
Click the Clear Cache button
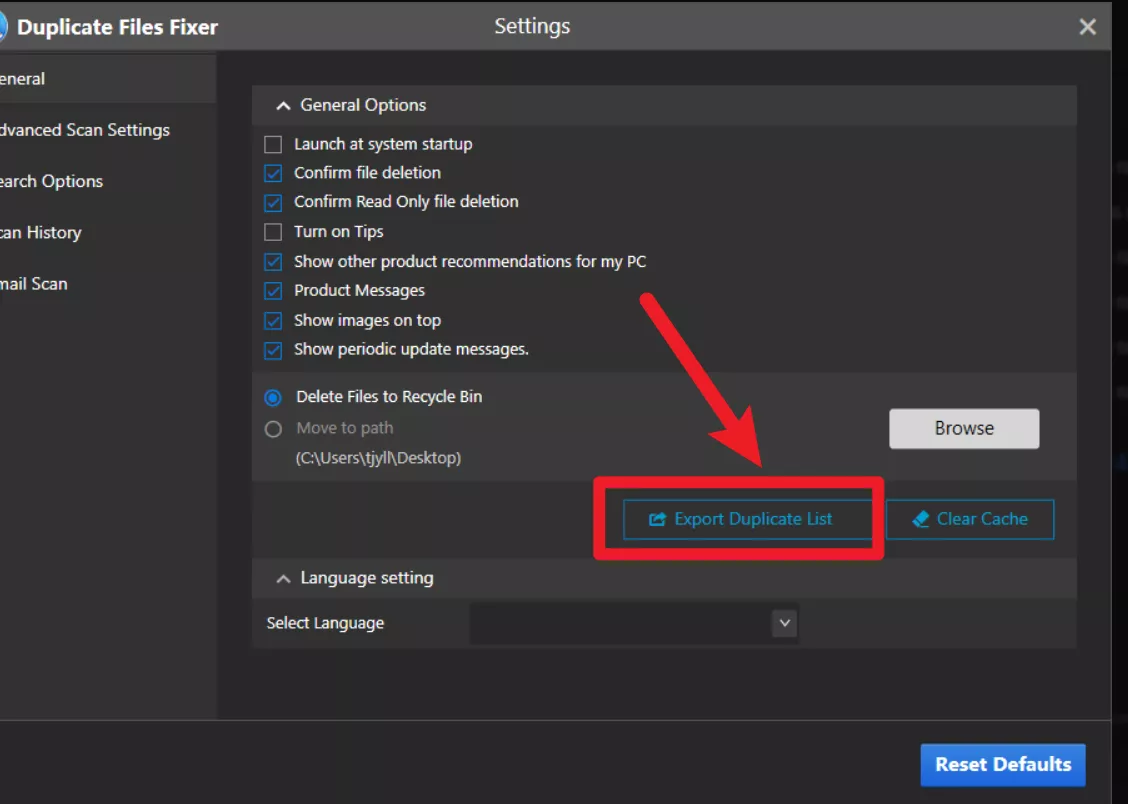[970, 519]
